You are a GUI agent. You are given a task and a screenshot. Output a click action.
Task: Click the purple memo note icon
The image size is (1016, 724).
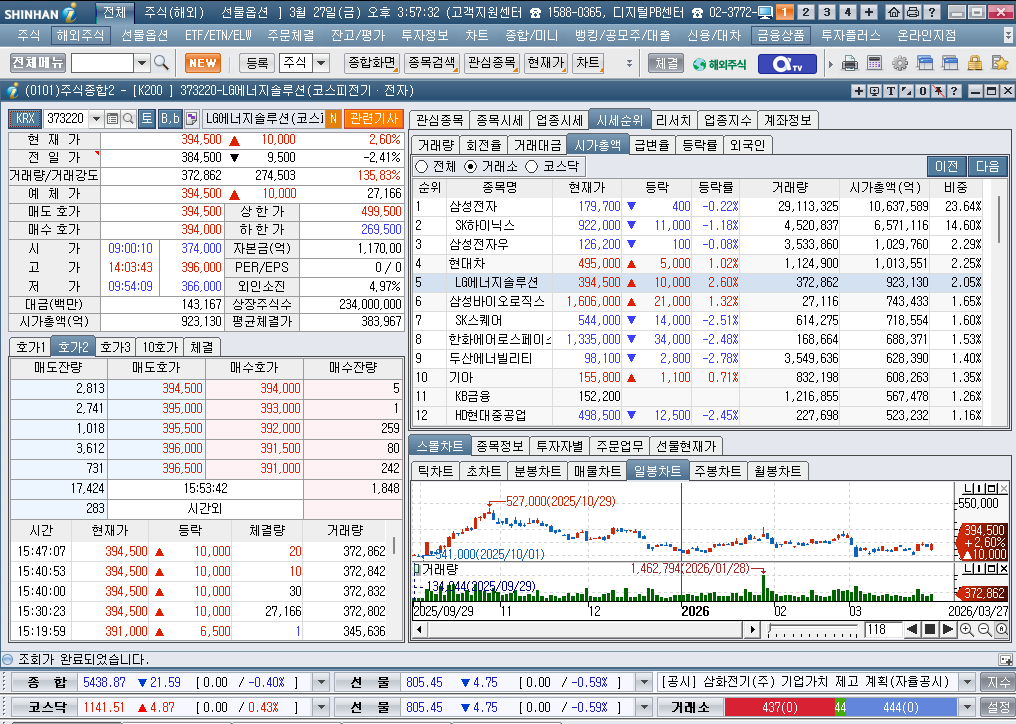point(191,119)
